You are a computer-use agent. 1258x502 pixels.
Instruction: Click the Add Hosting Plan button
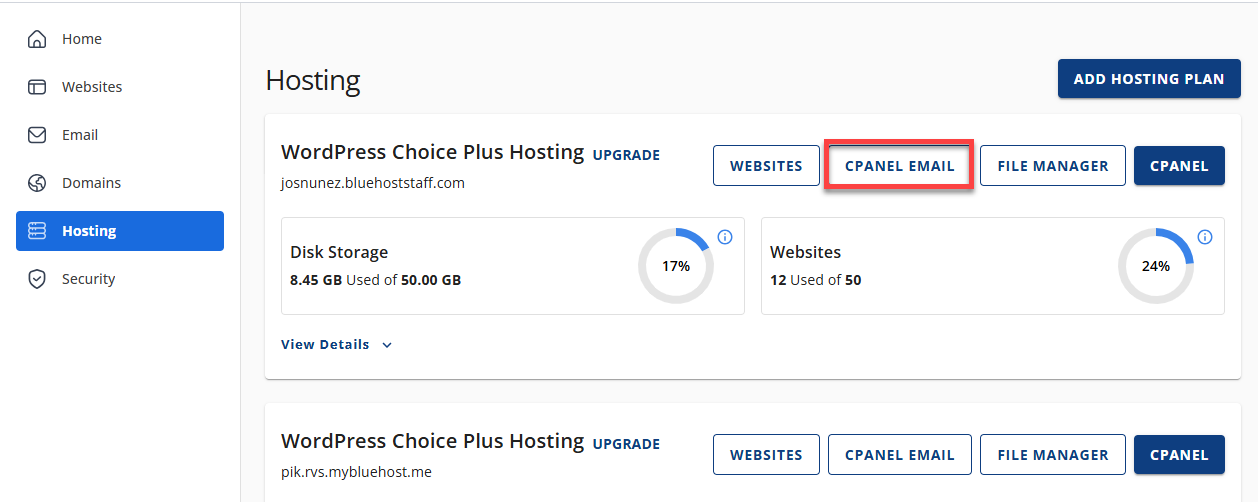[1148, 79]
